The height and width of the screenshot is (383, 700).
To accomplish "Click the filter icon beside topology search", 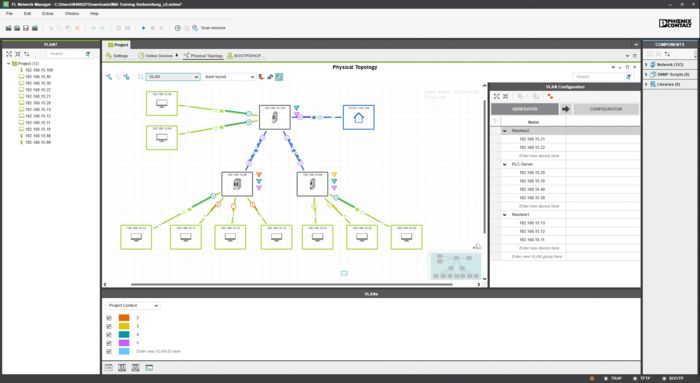I will coord(629,77).
